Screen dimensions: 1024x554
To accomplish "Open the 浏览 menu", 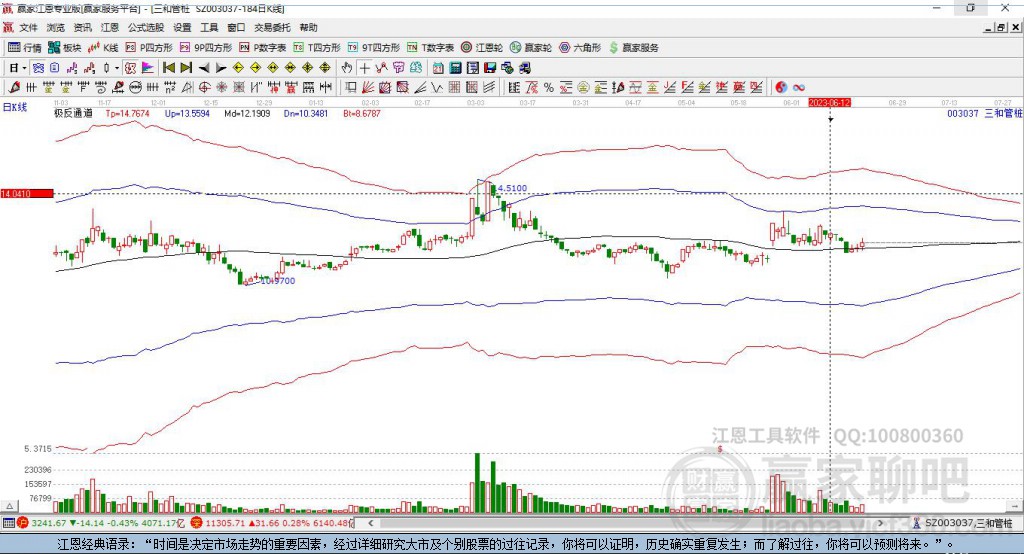I will [56, 27].
